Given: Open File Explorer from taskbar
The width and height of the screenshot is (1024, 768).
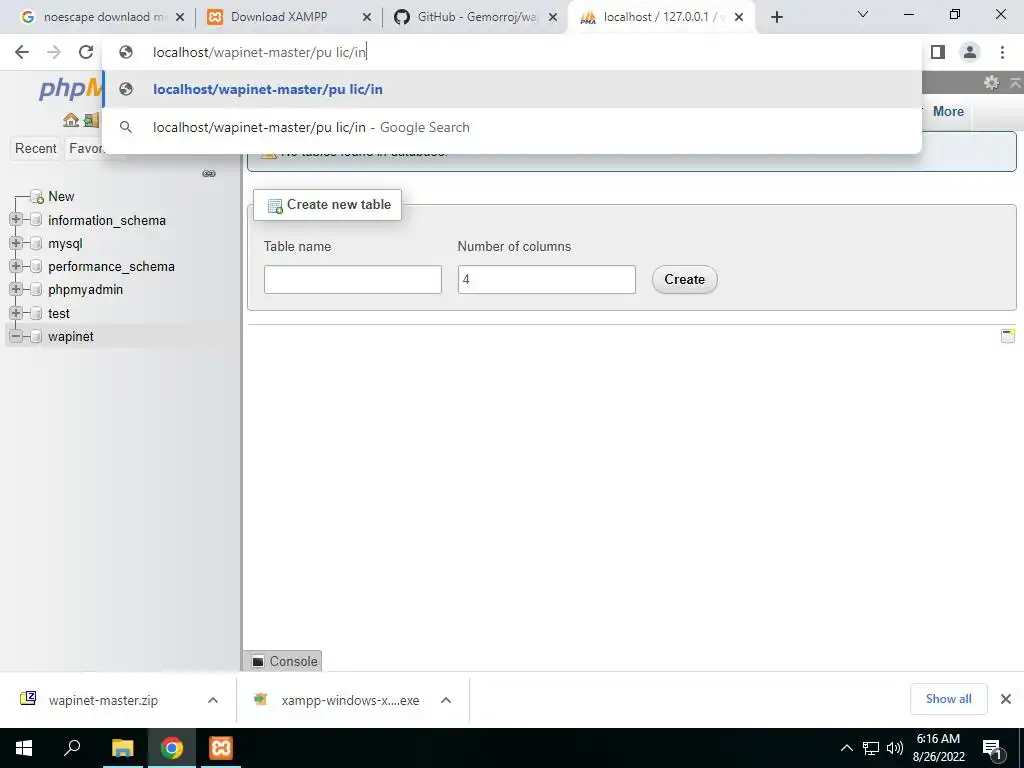Looking at the screenshot, I should (122, 748).
